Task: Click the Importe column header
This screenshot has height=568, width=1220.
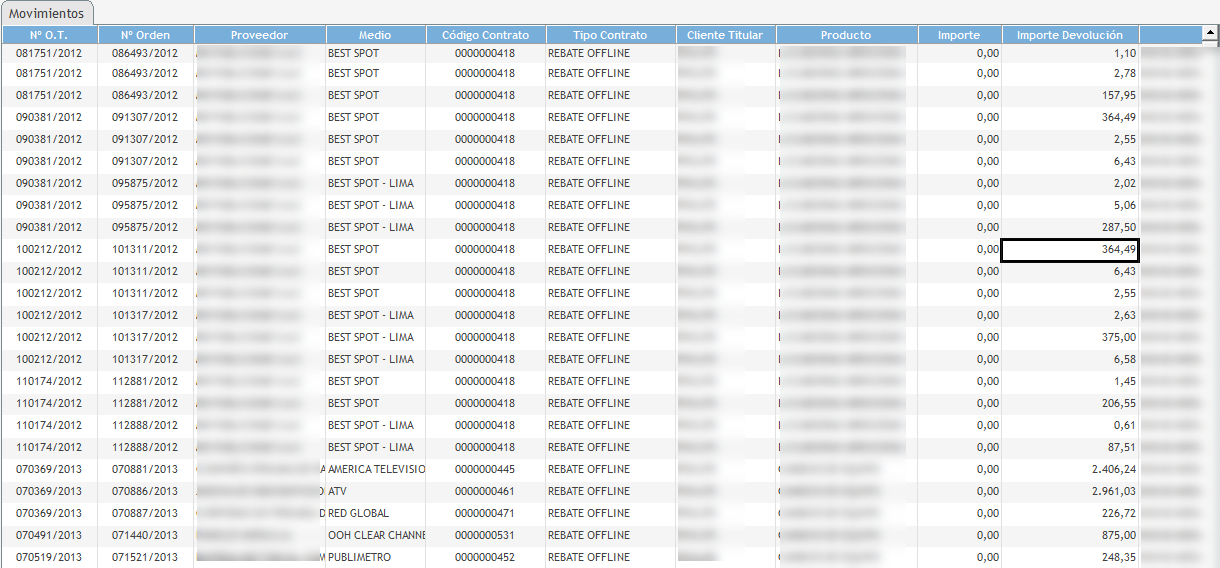Action: [x=959, y=35]
